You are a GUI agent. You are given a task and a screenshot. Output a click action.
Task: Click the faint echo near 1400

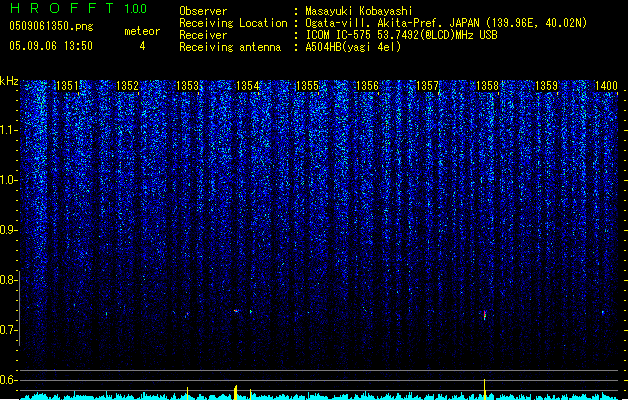[x=603, y=312]
